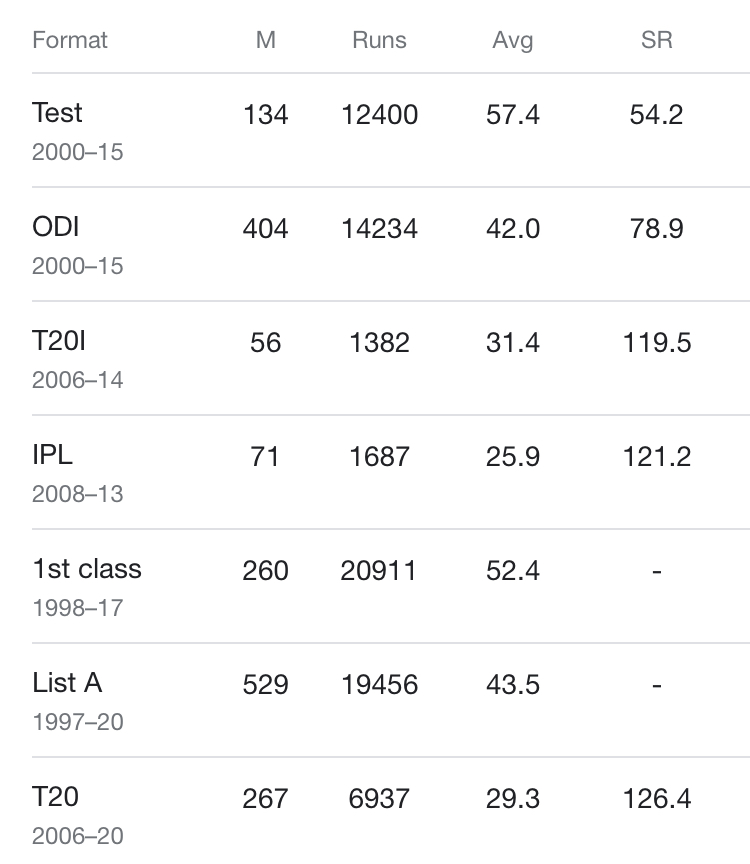Image resolution: width=750 pixels, height=864 pixels.
Task: Click the Format column header
Action: pyautogui.click(x=69, y=40)
